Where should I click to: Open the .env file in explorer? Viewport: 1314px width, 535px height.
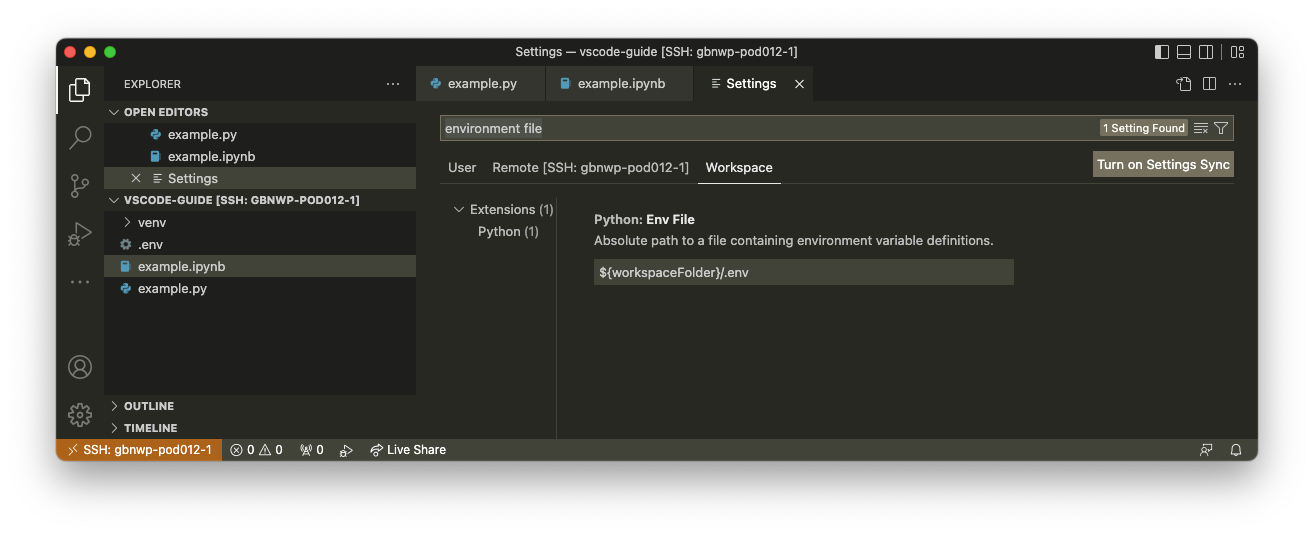coord(260,244)
